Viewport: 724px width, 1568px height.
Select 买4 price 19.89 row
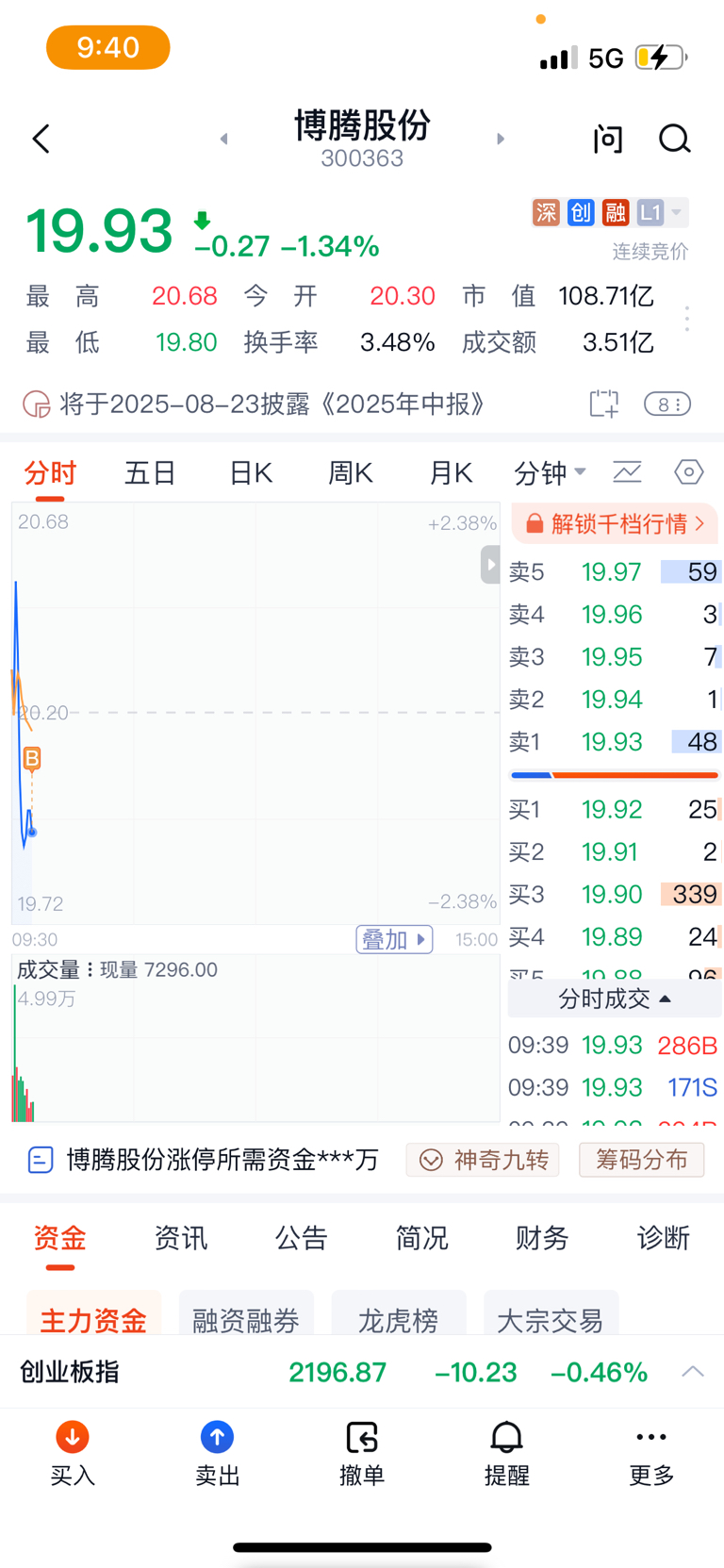pyautogui.click(x=615, y=937)
